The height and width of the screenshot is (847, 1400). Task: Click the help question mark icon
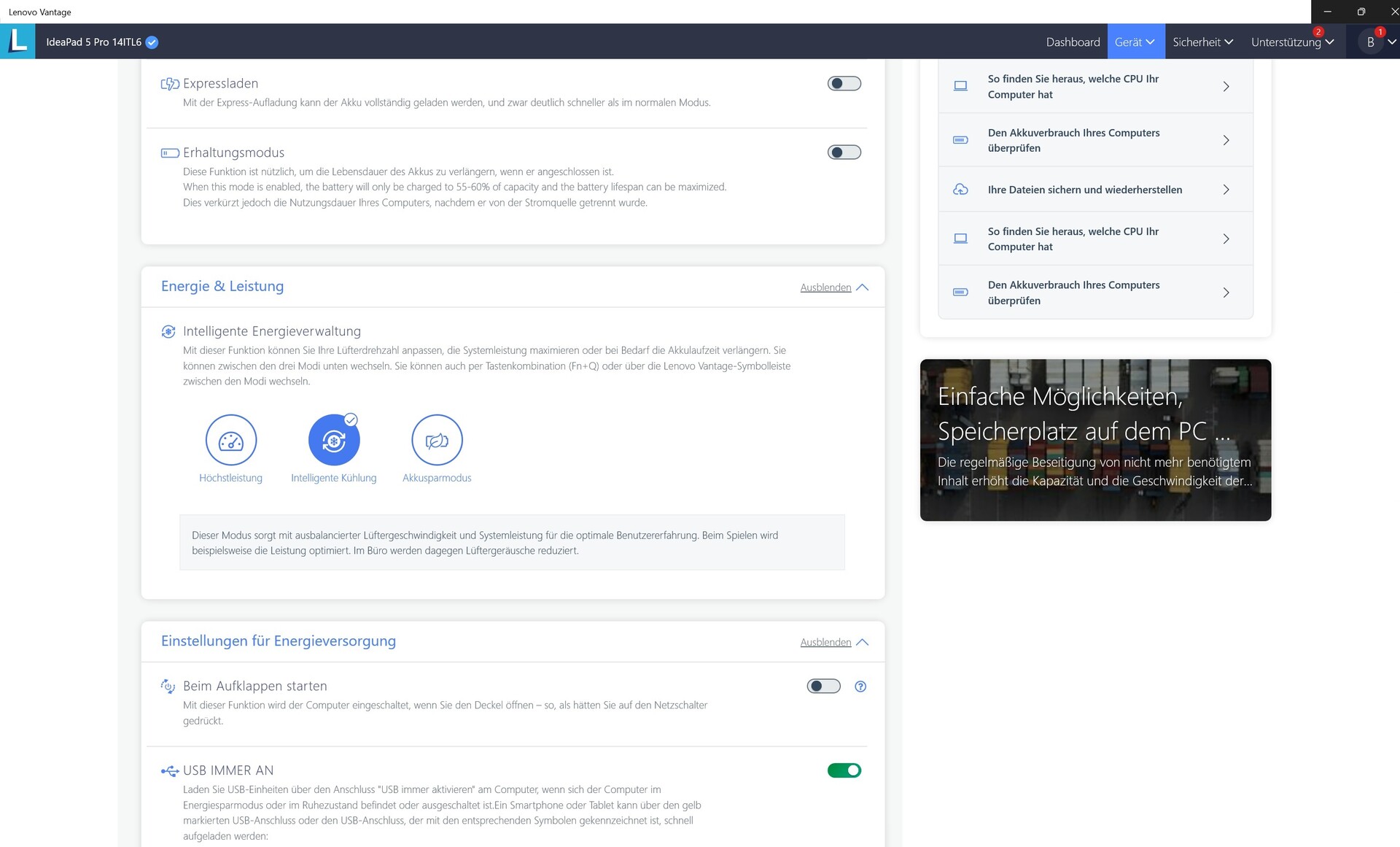(x=860, y=687)
